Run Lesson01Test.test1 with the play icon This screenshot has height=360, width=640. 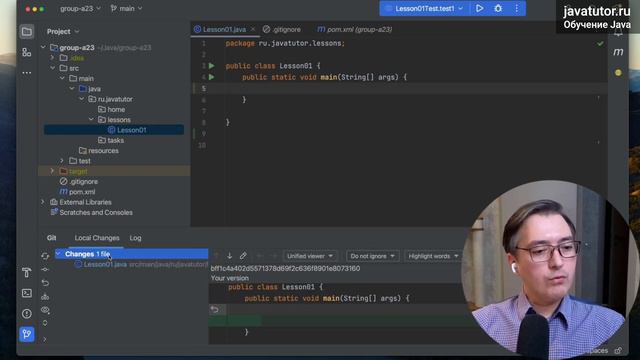pos(480,8)
